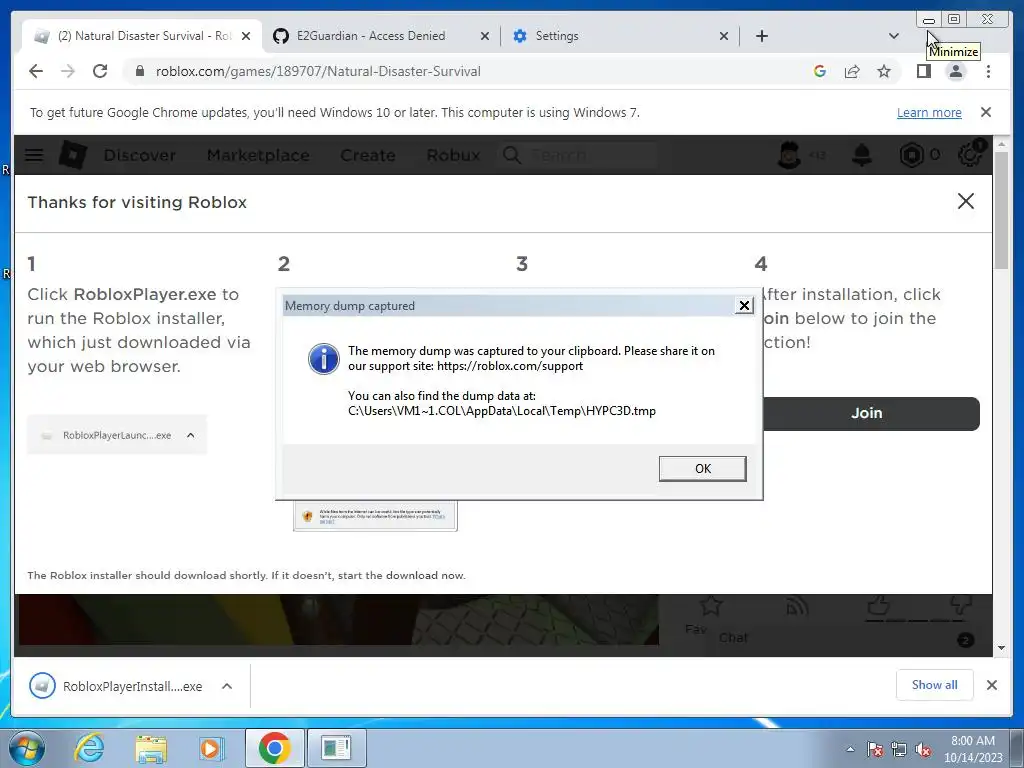View site information via the lock icon
Screen dimensions: 1024x768
pos(139,71)
